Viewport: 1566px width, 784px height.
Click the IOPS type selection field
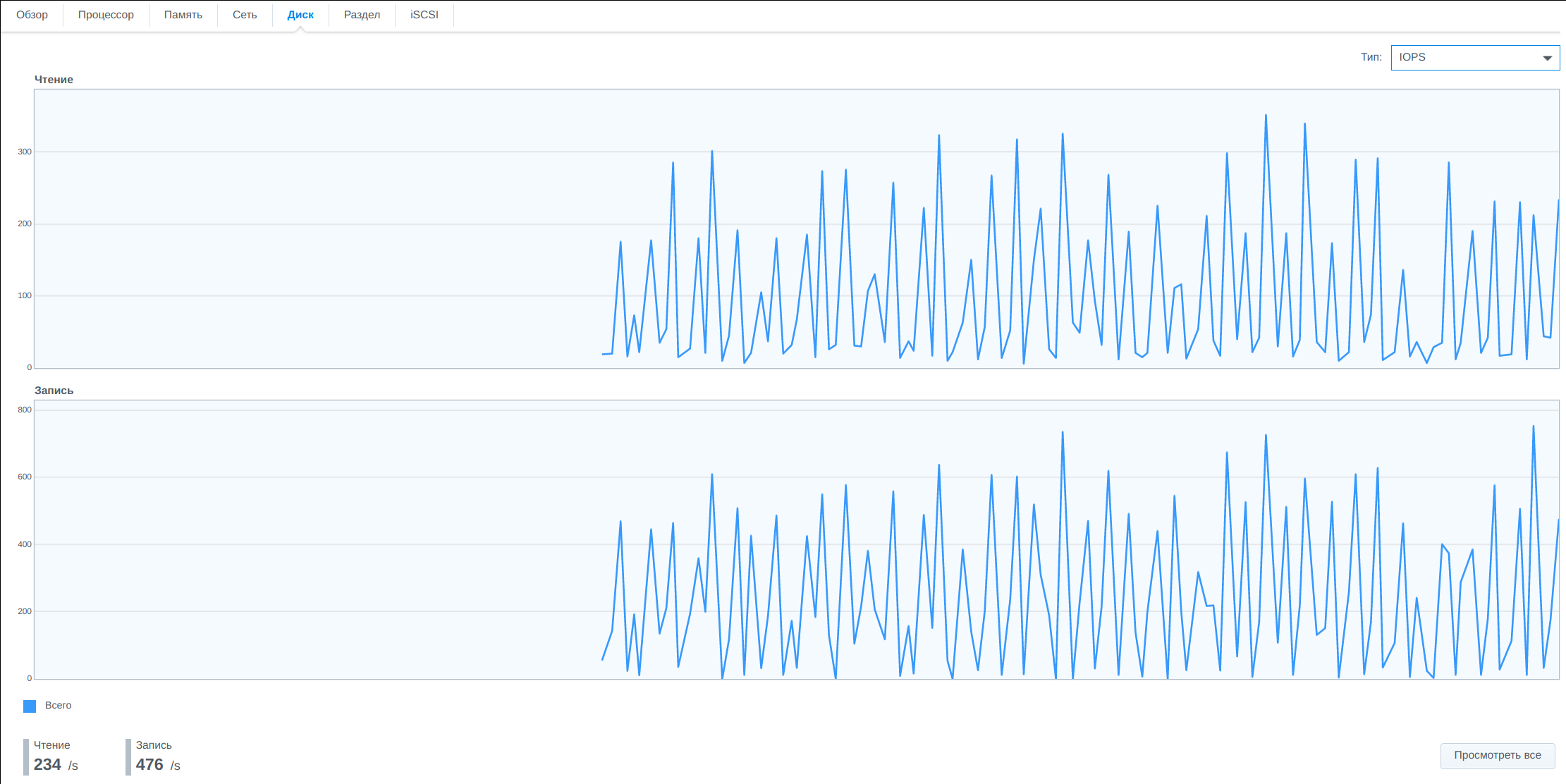[x=1475, y=58]
